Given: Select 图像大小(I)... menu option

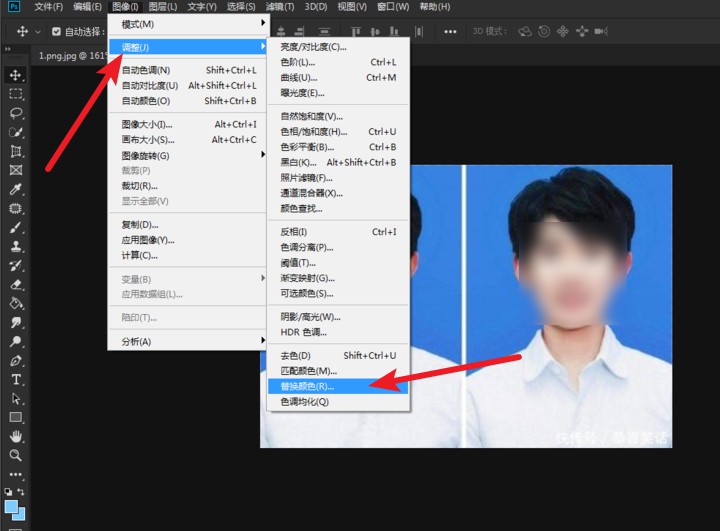Looking at the screenshot, I should [x=147, y=124].
